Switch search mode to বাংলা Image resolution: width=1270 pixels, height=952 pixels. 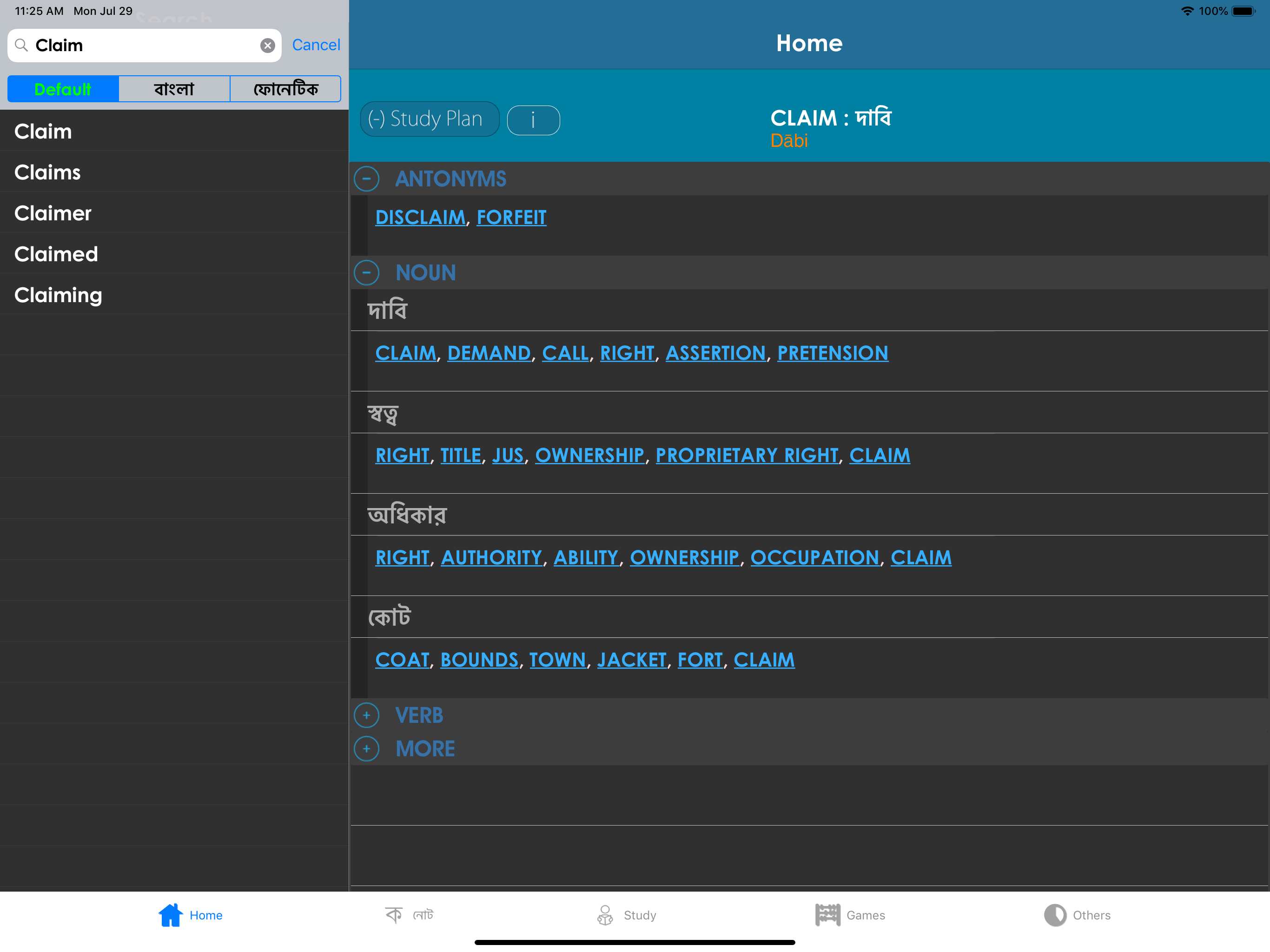(174, 89)
